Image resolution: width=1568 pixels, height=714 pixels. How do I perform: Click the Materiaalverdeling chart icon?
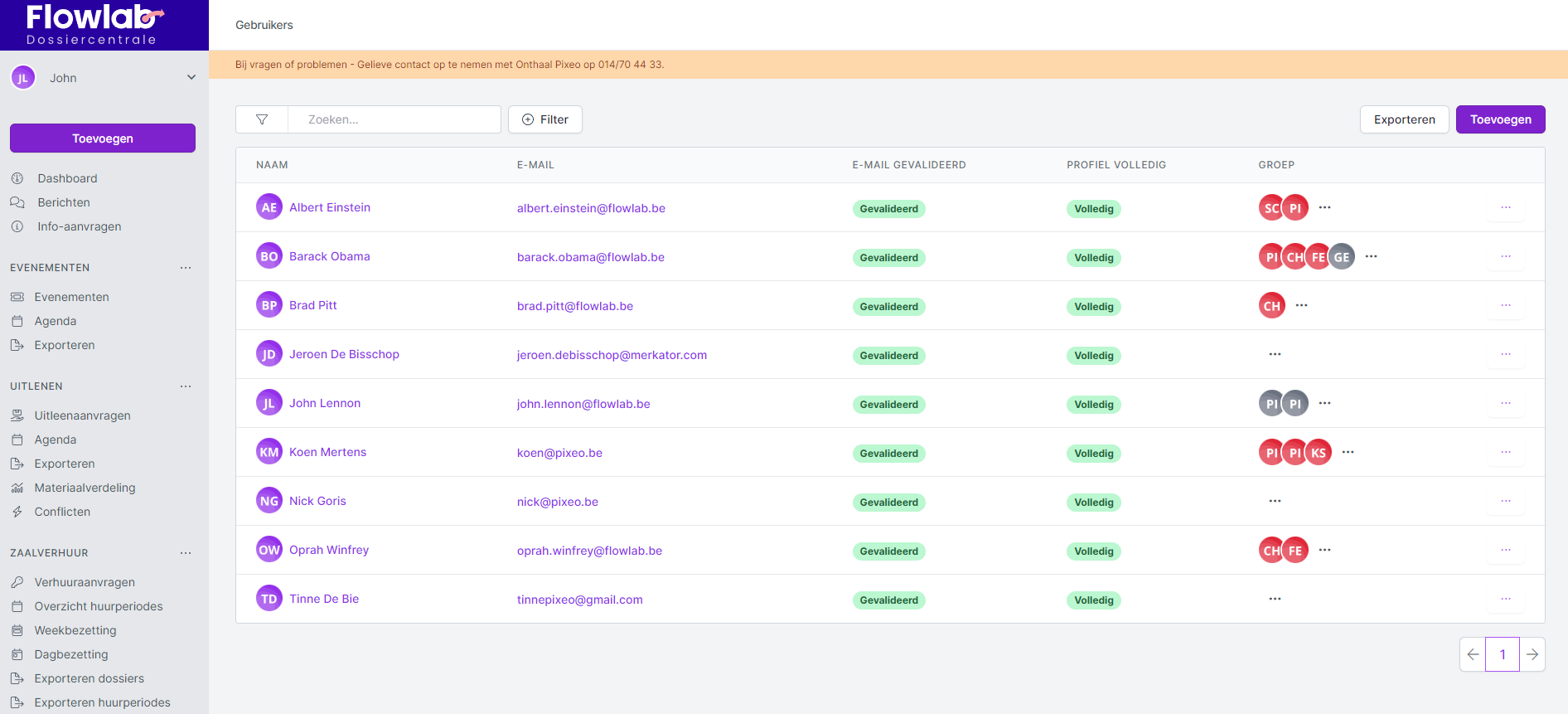(x=17, y=488)
